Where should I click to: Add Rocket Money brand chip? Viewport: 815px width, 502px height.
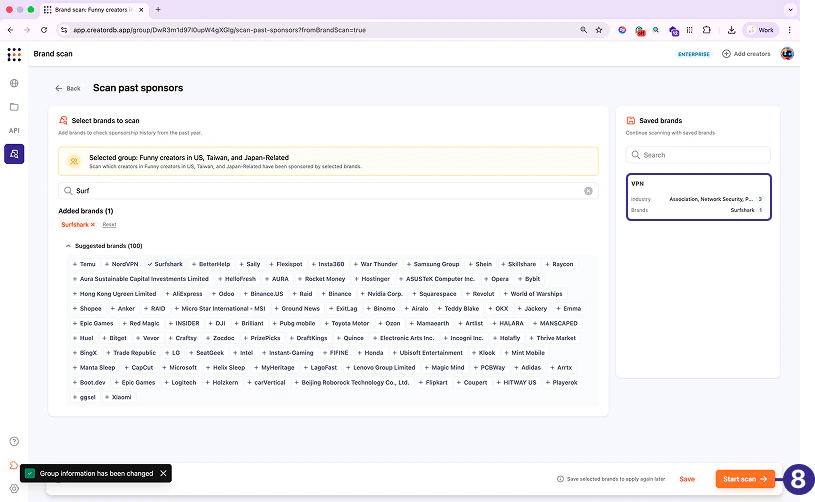point(321,279)
